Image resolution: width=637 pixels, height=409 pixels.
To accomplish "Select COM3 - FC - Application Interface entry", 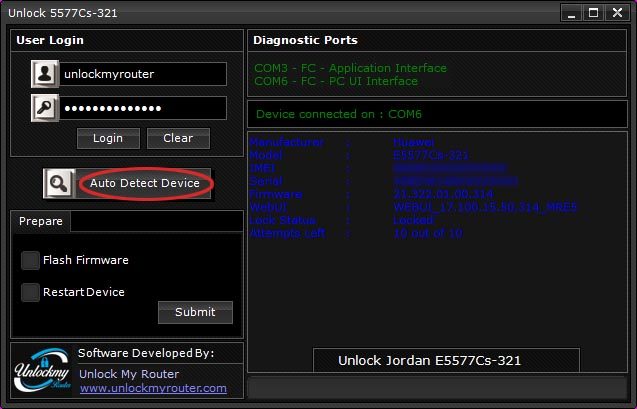I will point(350,68).
